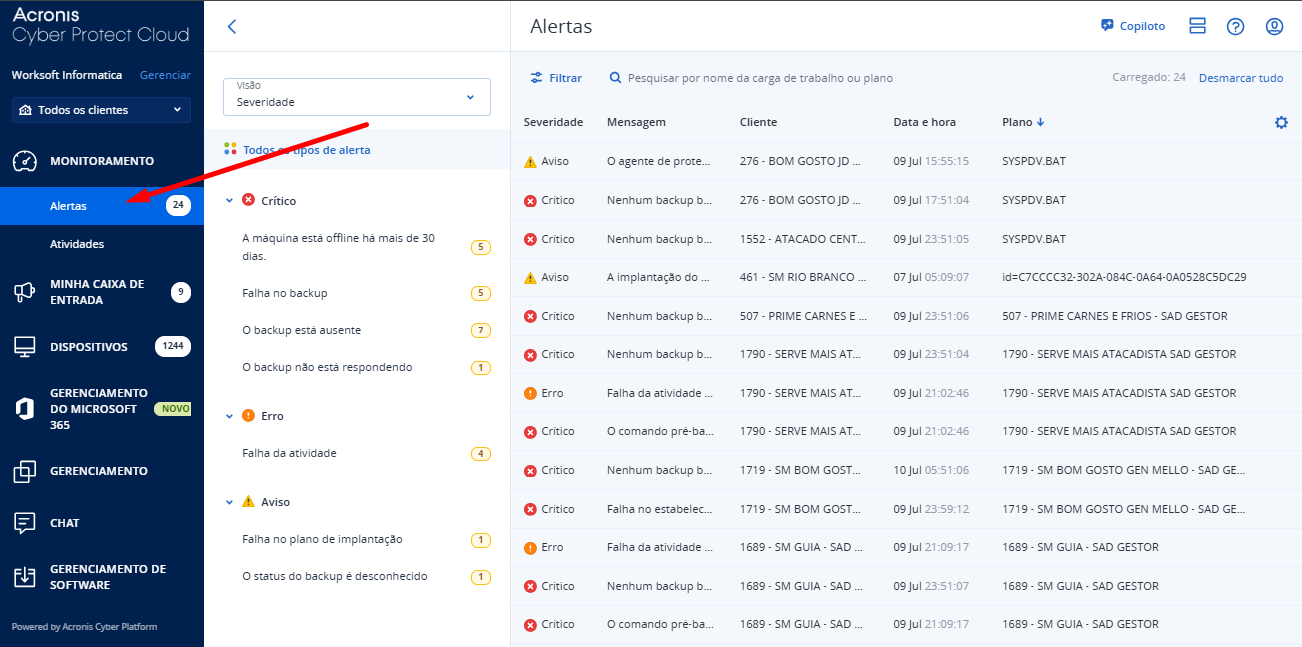This screenshot has width=1302, height=647.
Task: Click the back arrow in the filter panel
Action: (x=232, y=27)
